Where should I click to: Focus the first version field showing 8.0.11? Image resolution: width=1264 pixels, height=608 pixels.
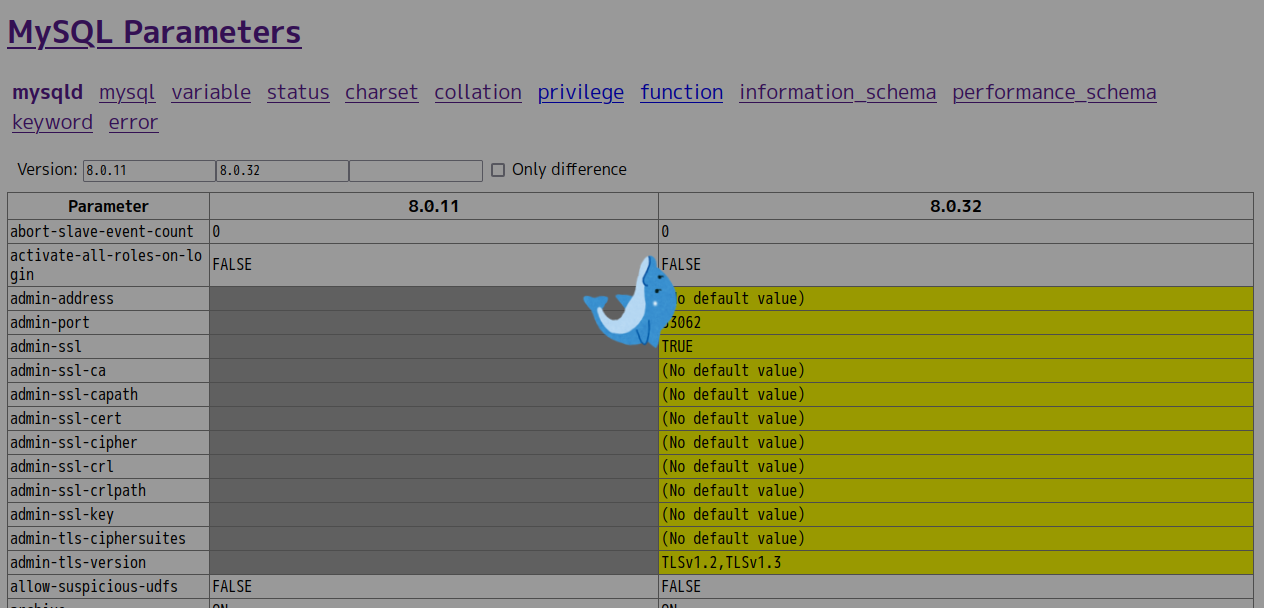click(149, 170)
